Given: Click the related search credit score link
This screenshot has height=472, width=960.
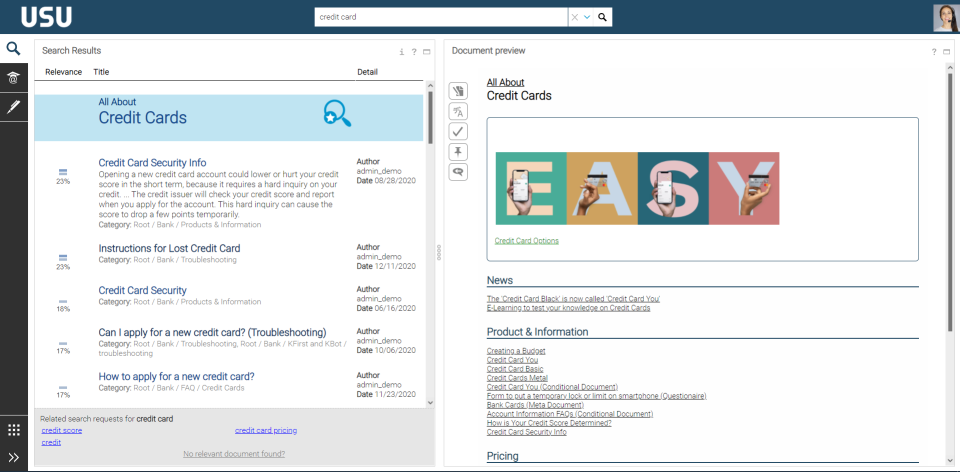Looking at the screenshot, I should (62, 430).
